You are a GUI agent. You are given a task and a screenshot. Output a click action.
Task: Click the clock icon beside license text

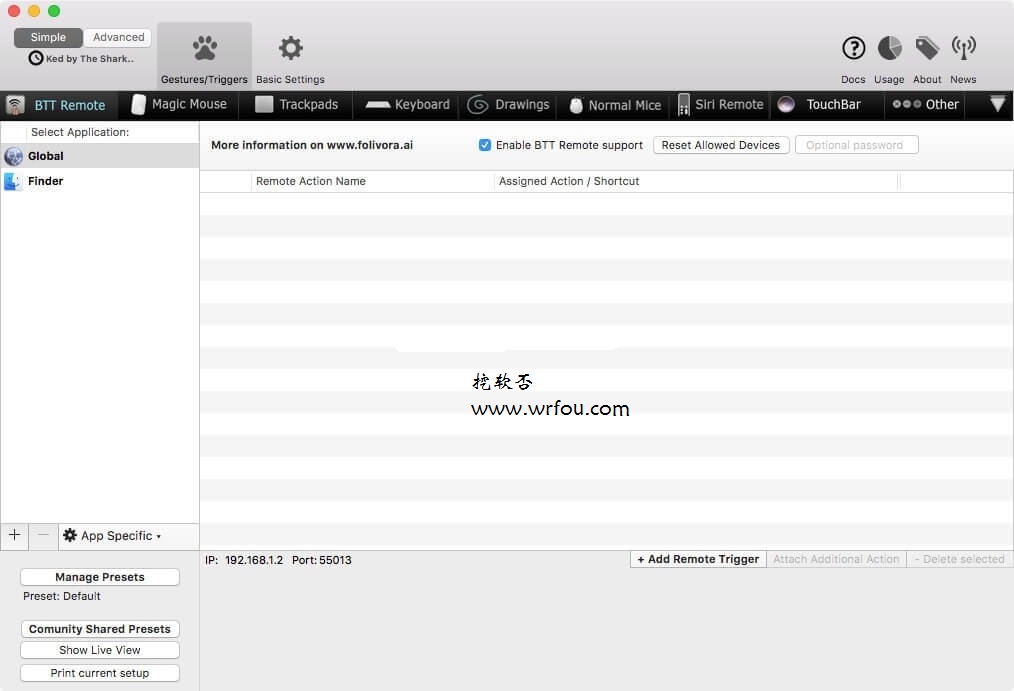tap(36, 58)
